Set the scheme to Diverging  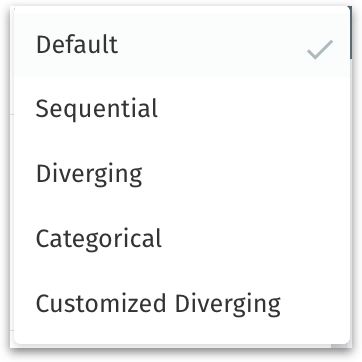[x=182, y=174]
